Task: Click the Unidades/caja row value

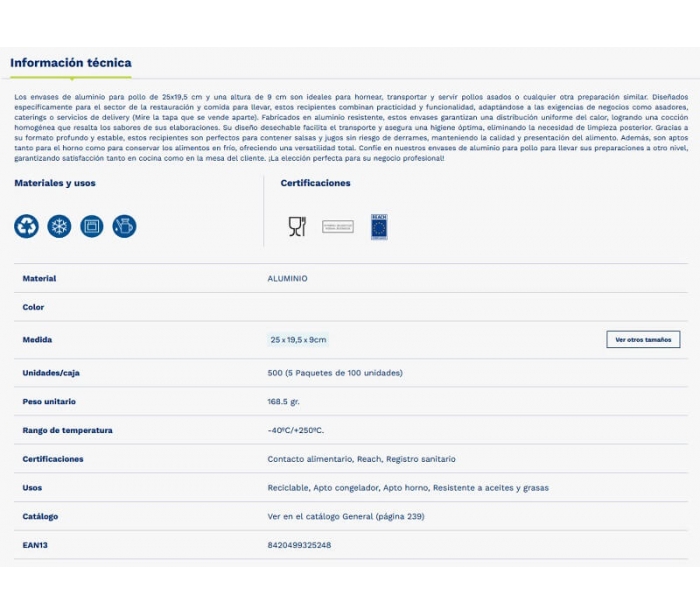Action: (x=335, y=373)
